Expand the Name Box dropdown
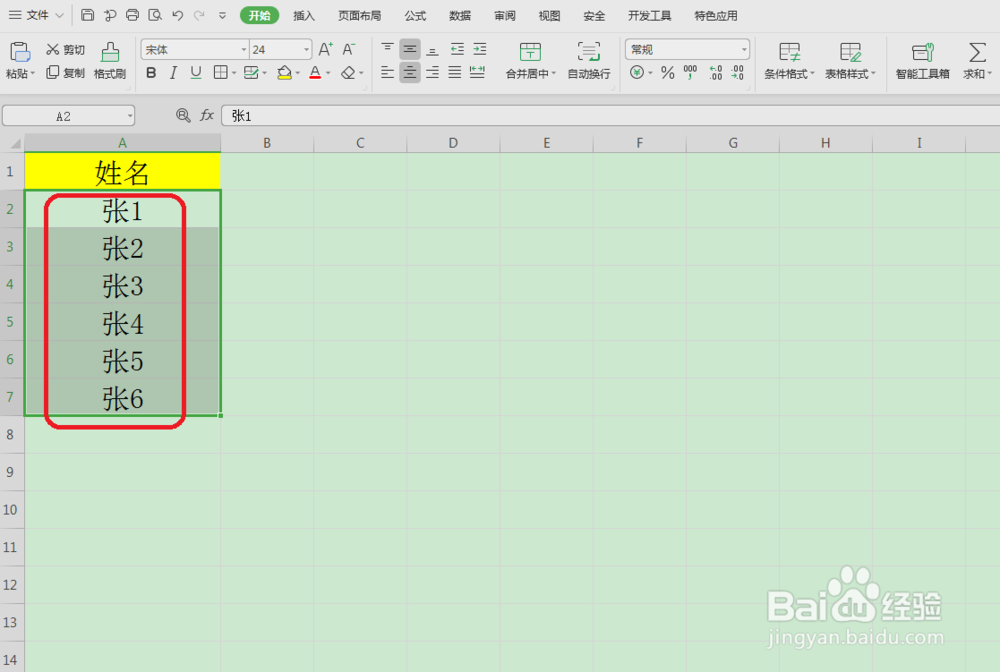 click(130, 116)
